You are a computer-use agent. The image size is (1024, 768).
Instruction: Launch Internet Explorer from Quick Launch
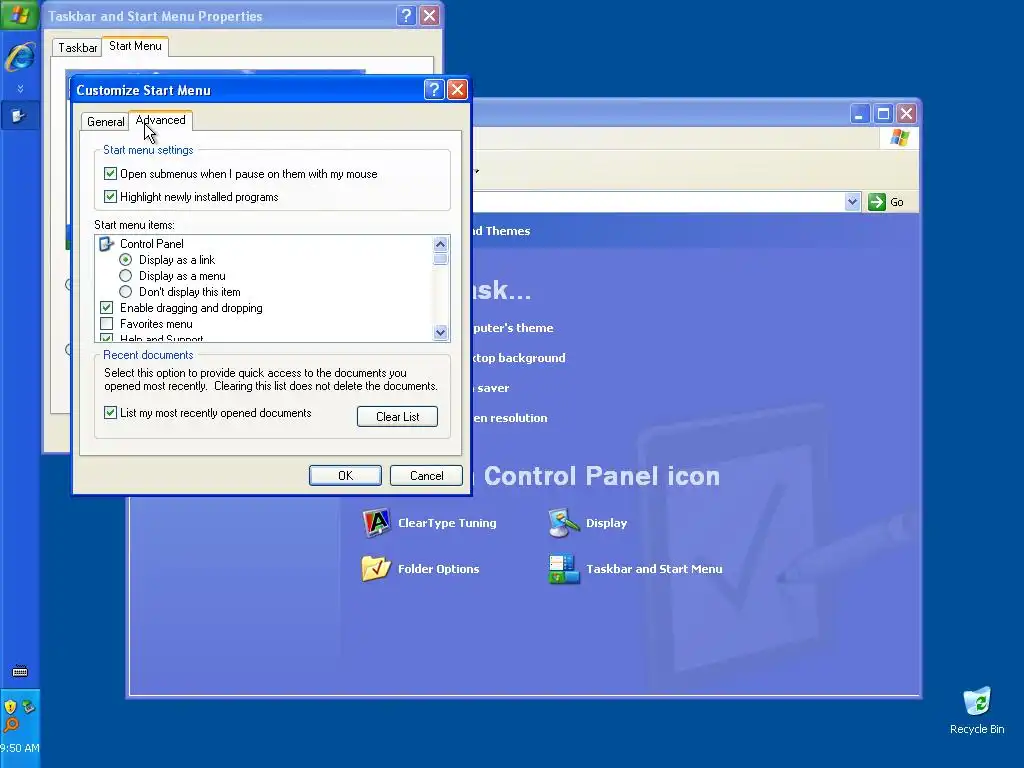coord(20,56)
